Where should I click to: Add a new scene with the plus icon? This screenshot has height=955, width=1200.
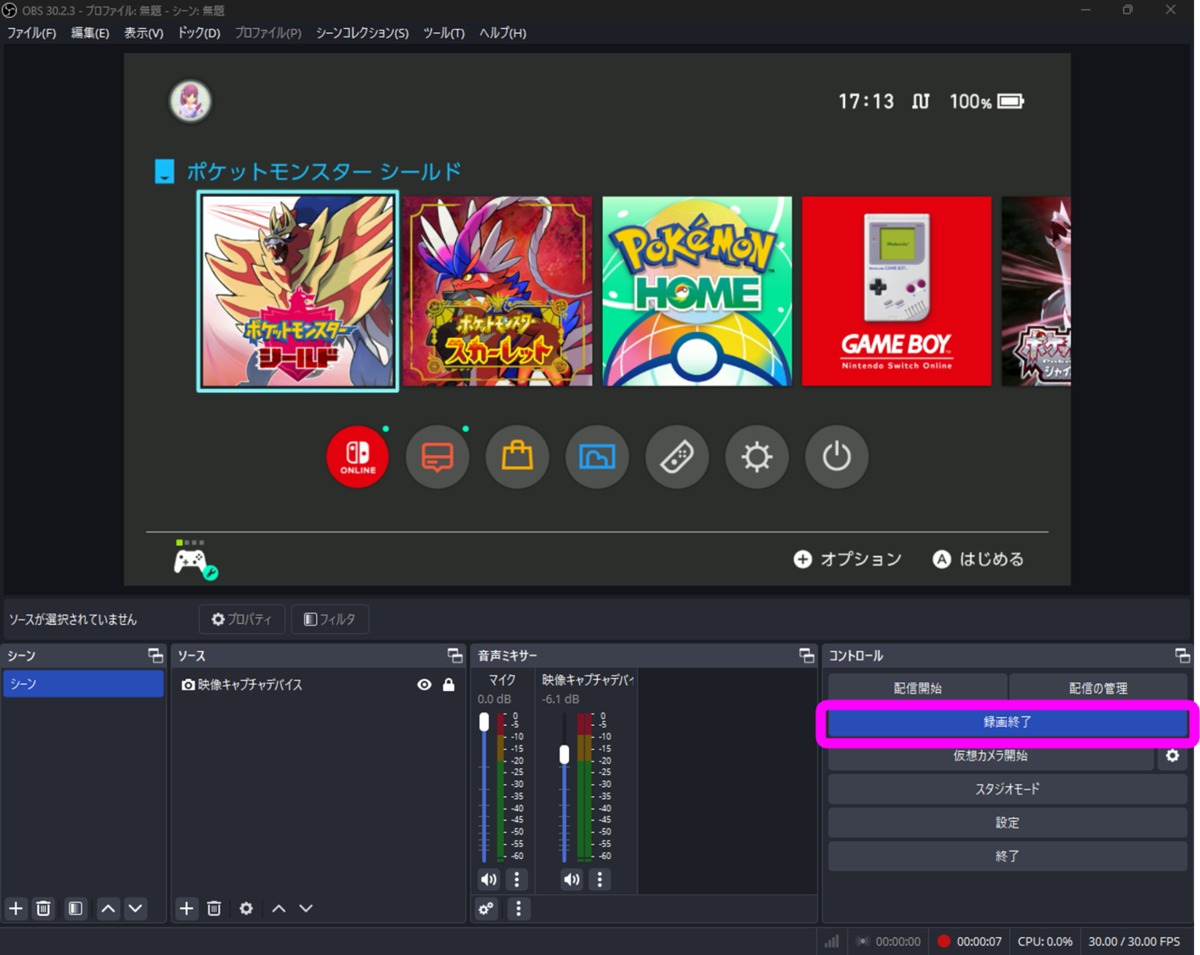[15, 908]
